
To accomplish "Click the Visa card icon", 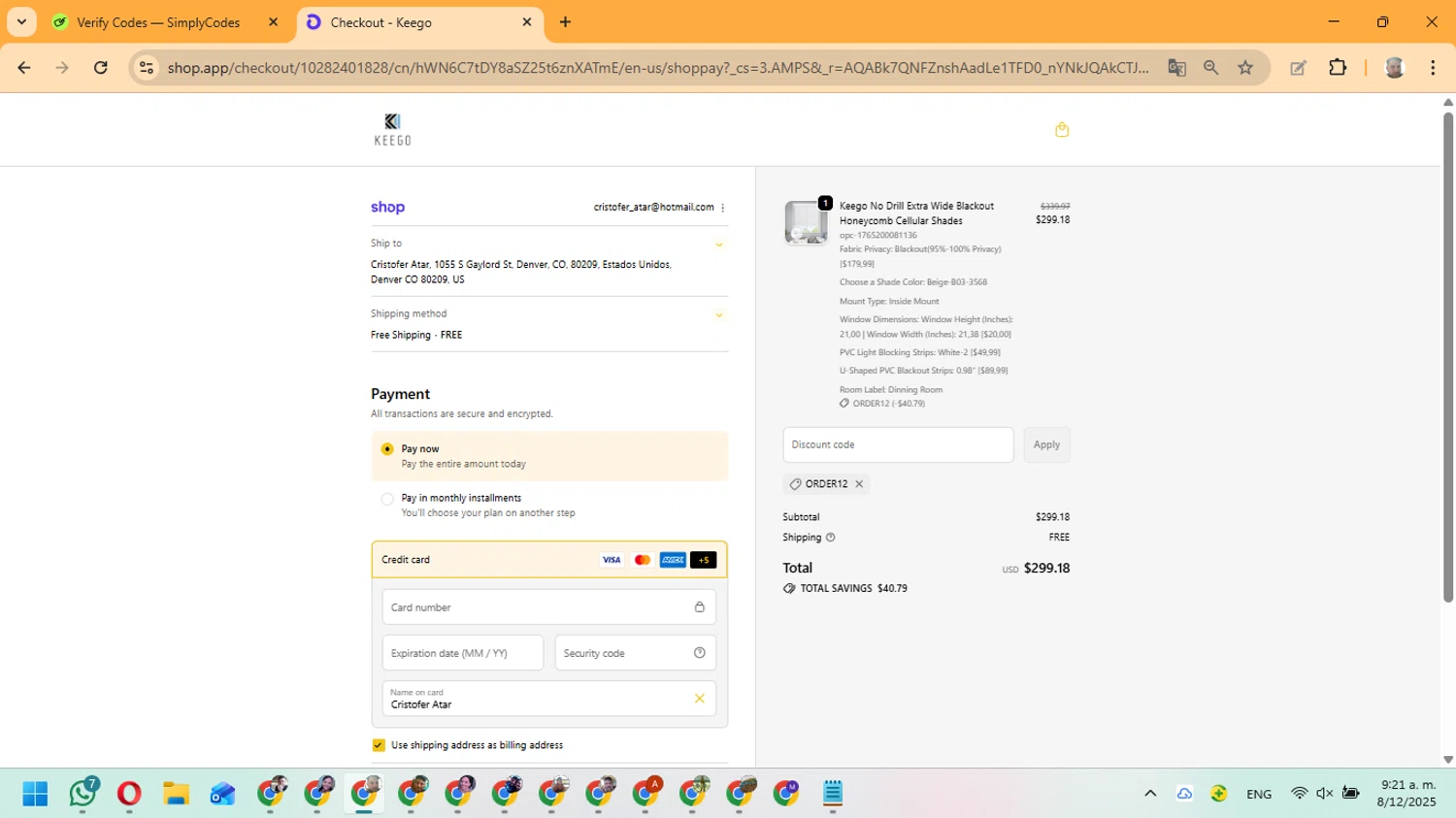I will 612,560.
